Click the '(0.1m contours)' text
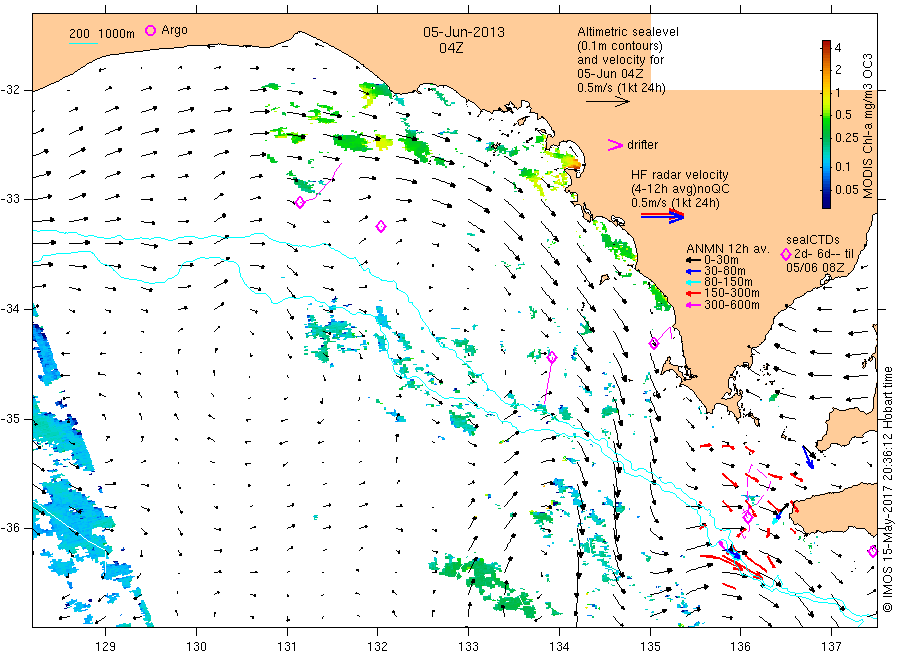The width and height of the screenshot is (900, 660). coord(620,46)
